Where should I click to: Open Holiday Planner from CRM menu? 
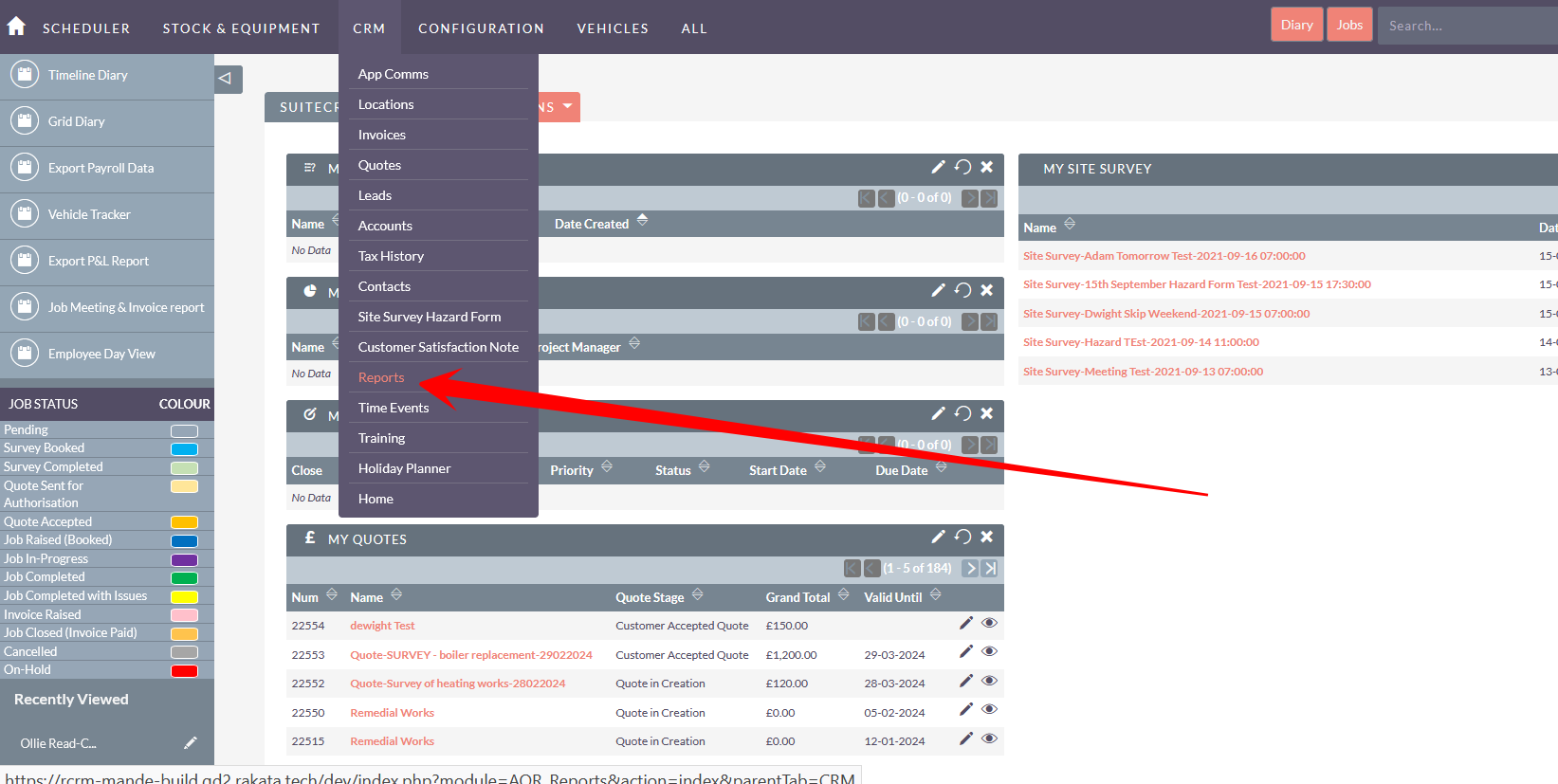point(404,468)
